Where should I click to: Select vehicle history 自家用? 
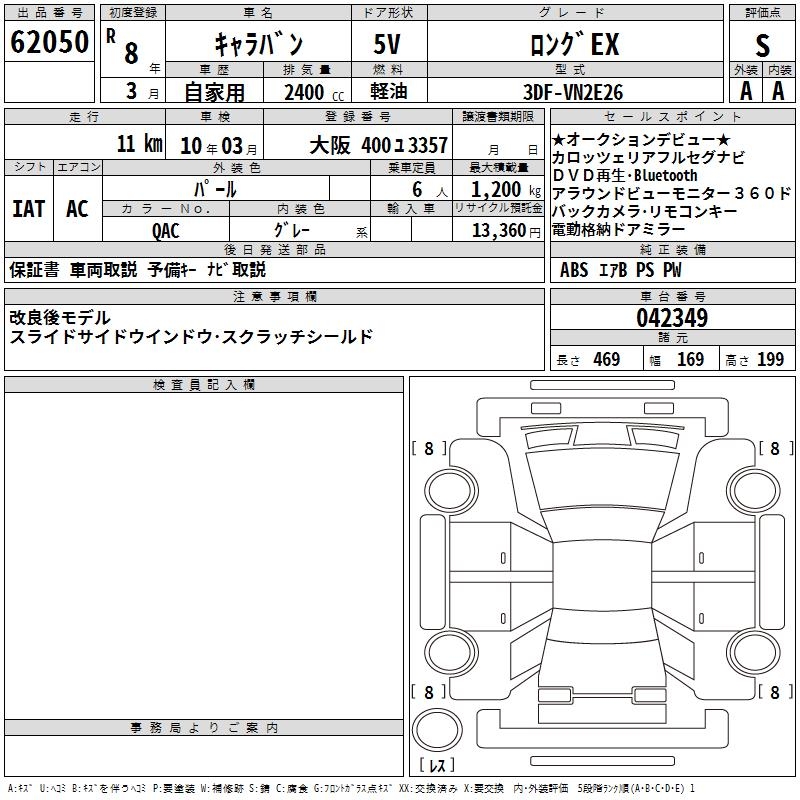click(x=215, y=92)
